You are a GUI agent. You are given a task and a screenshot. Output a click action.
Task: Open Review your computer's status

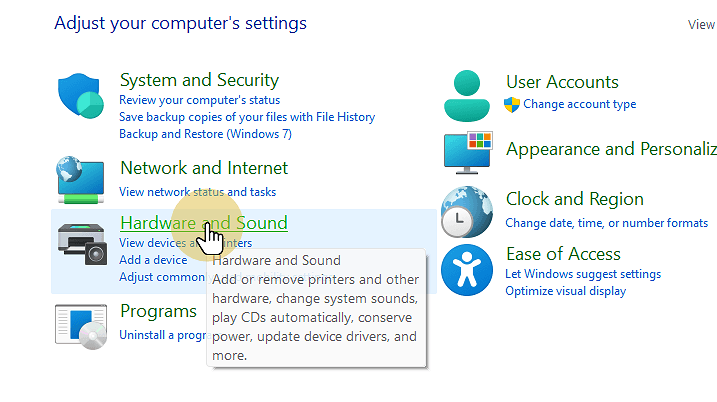(199, 100)
